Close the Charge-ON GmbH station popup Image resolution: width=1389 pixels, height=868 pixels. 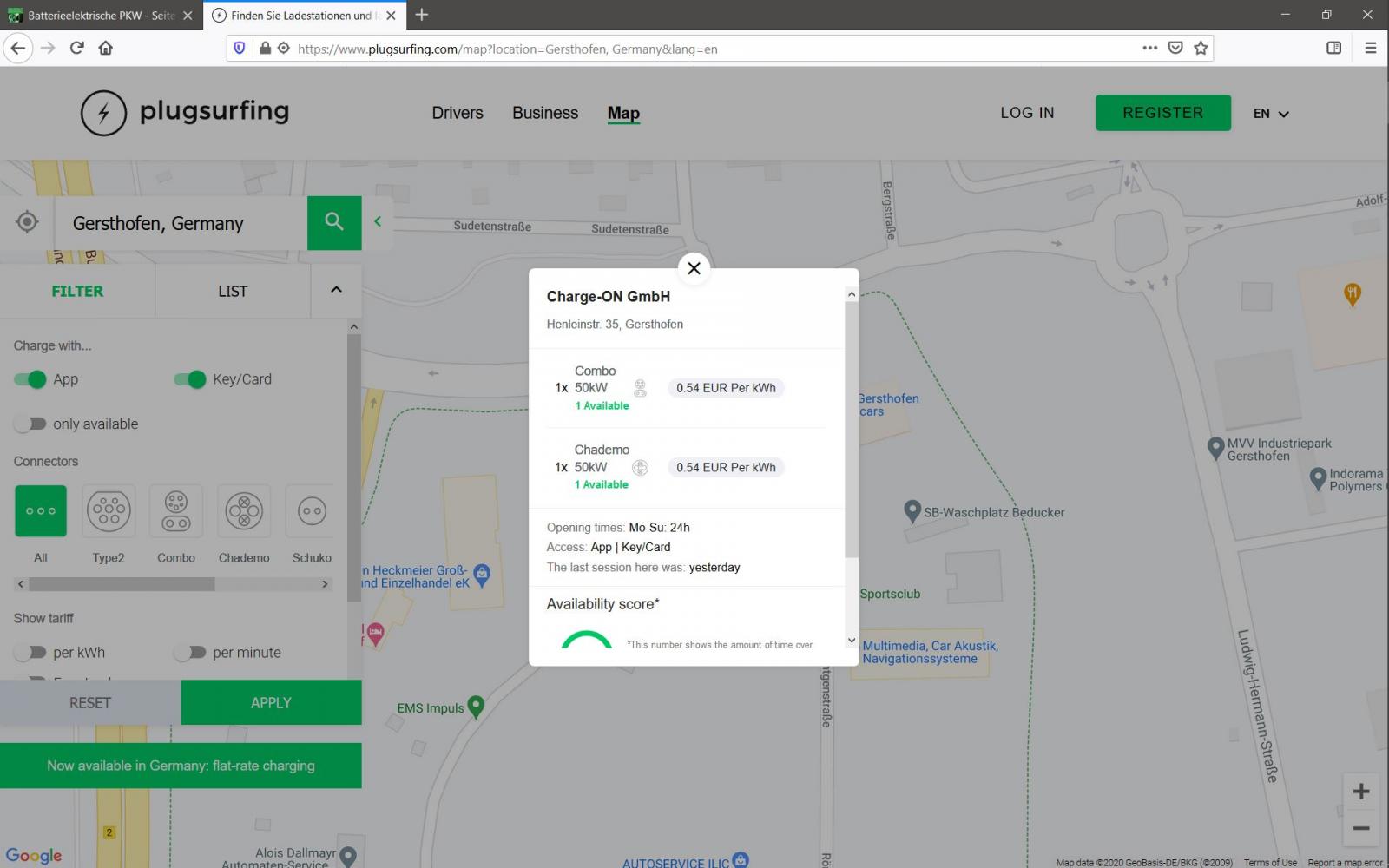[694, 268]
